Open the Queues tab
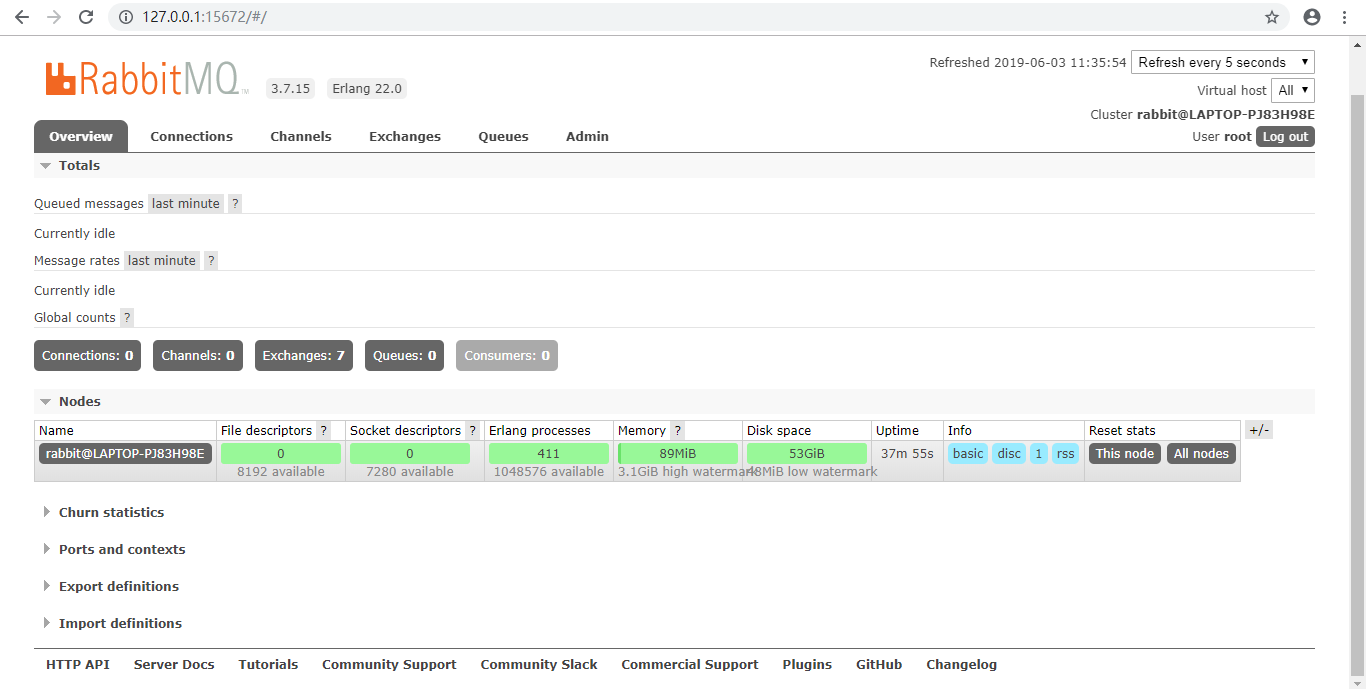 click(x=503, y=136)
